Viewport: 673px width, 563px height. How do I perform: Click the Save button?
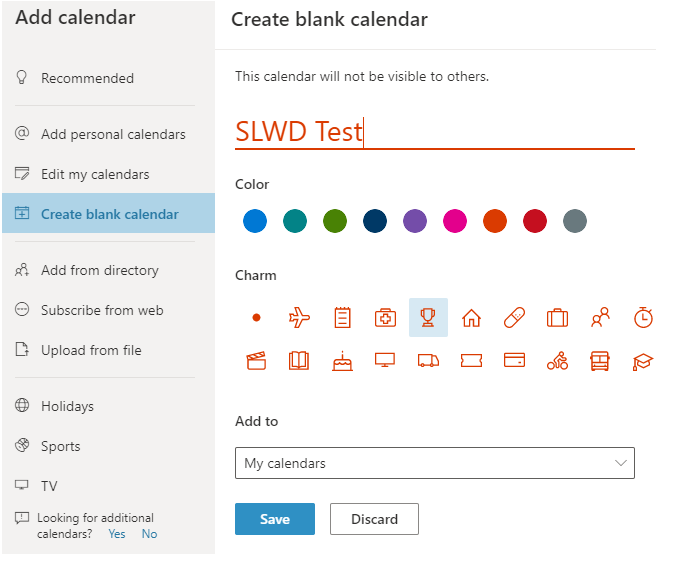click(274, 519)
